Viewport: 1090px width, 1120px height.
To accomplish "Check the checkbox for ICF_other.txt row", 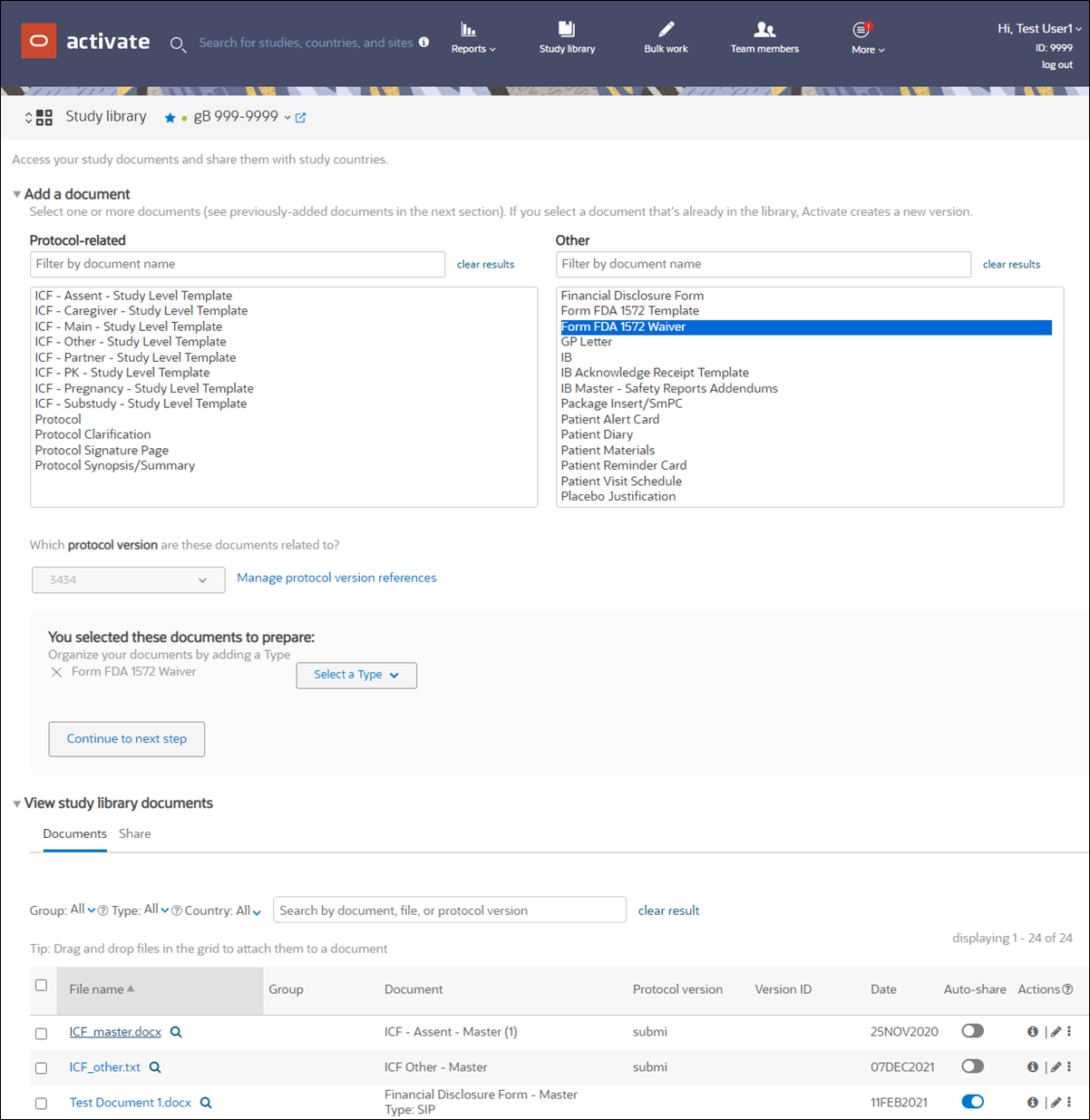I will click(41, 1068).
